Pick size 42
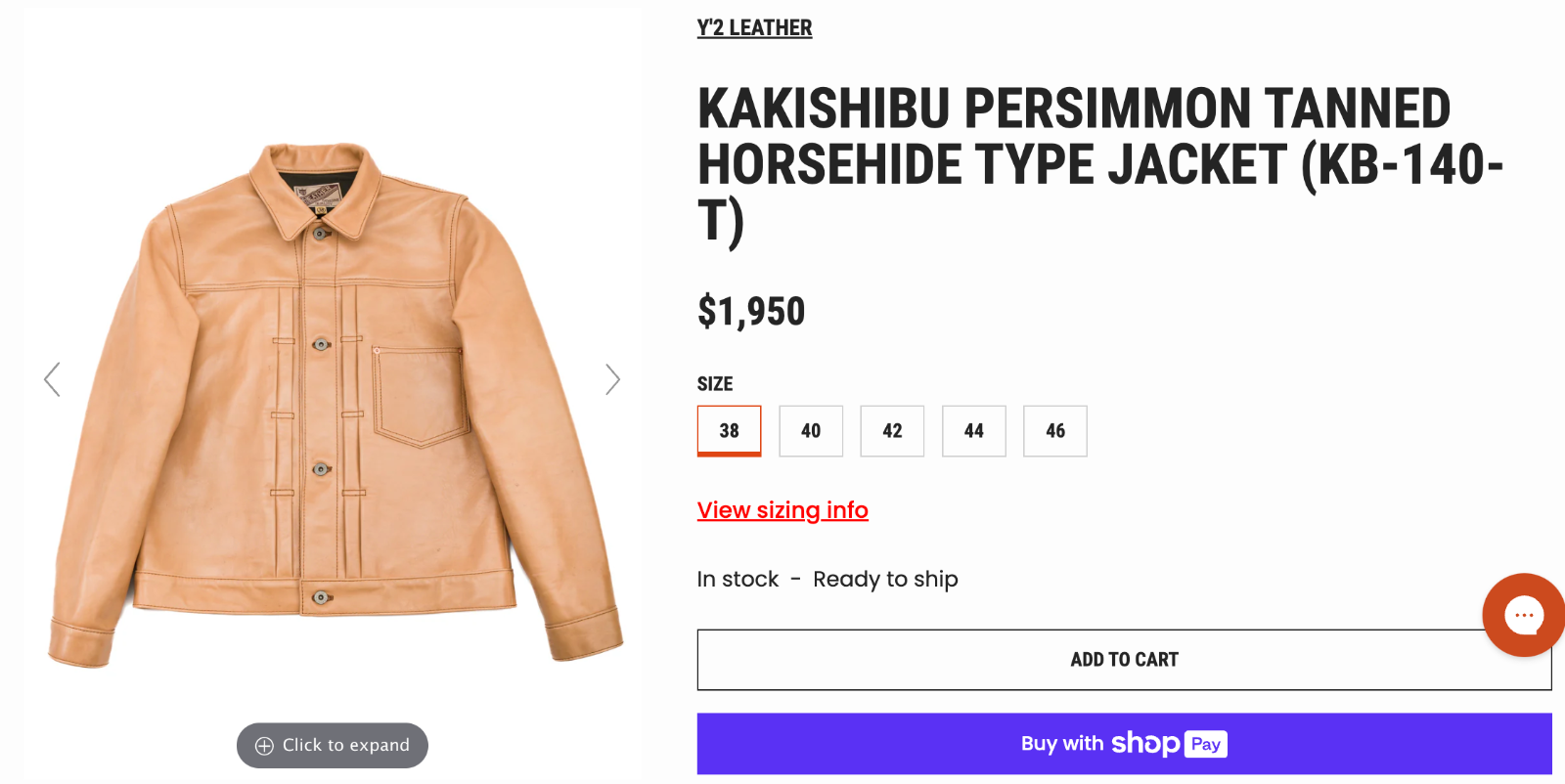 [x=892, y=431]
